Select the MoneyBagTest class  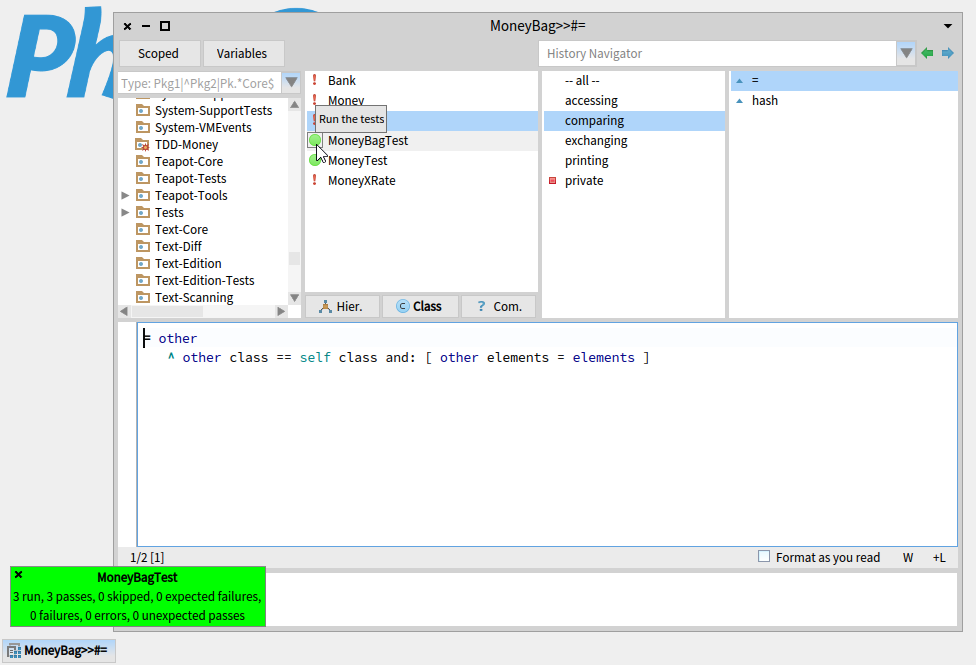pos(368,141)
